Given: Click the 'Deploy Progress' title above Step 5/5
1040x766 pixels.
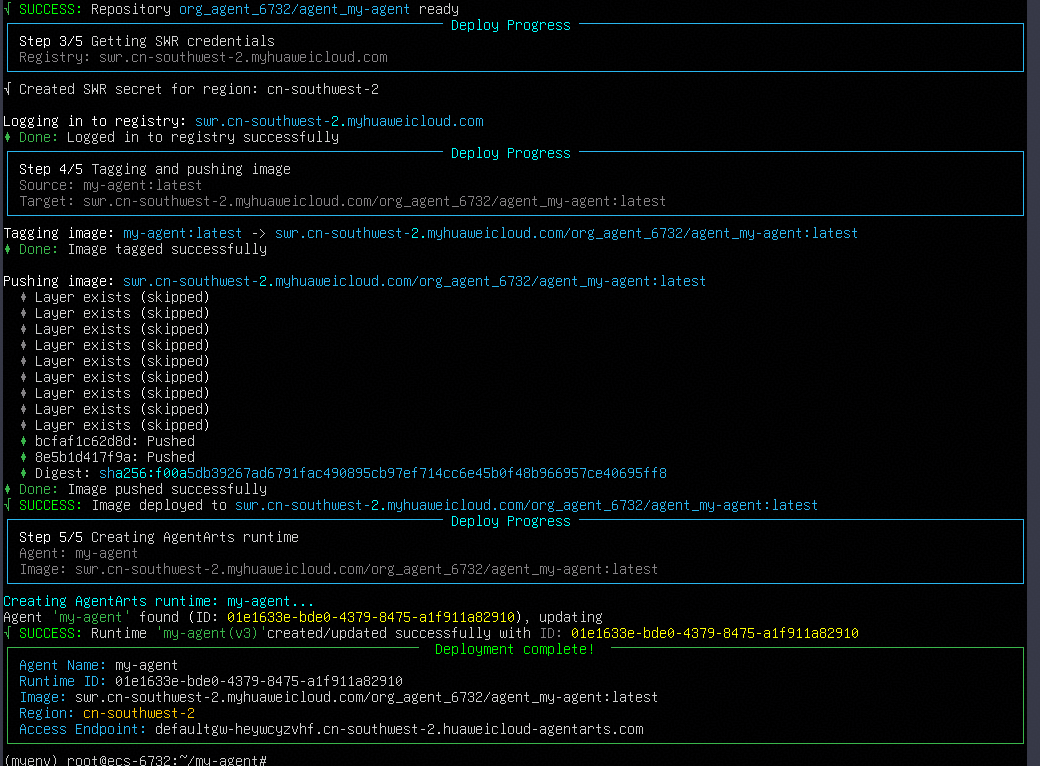Looking at the screenshot, I should pyautogui.click(x=511, y=521).
